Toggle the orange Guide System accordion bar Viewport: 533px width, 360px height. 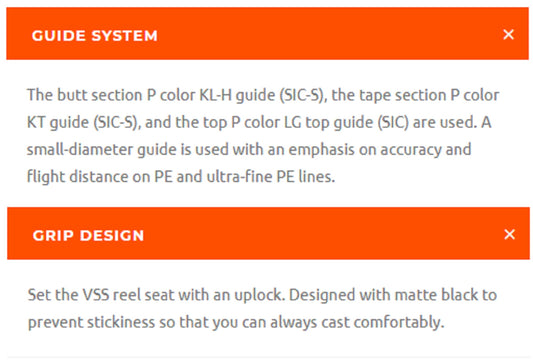pos(268,34)
